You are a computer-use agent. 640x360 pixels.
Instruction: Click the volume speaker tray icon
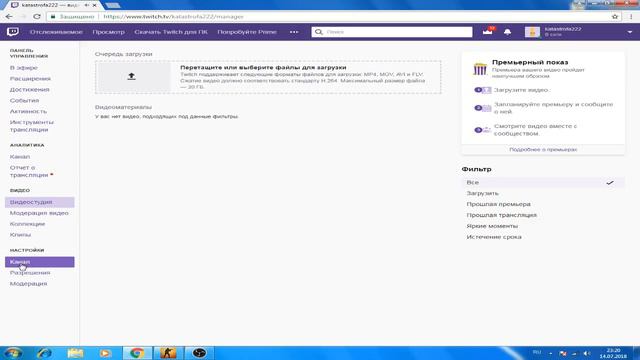[587, 353]
